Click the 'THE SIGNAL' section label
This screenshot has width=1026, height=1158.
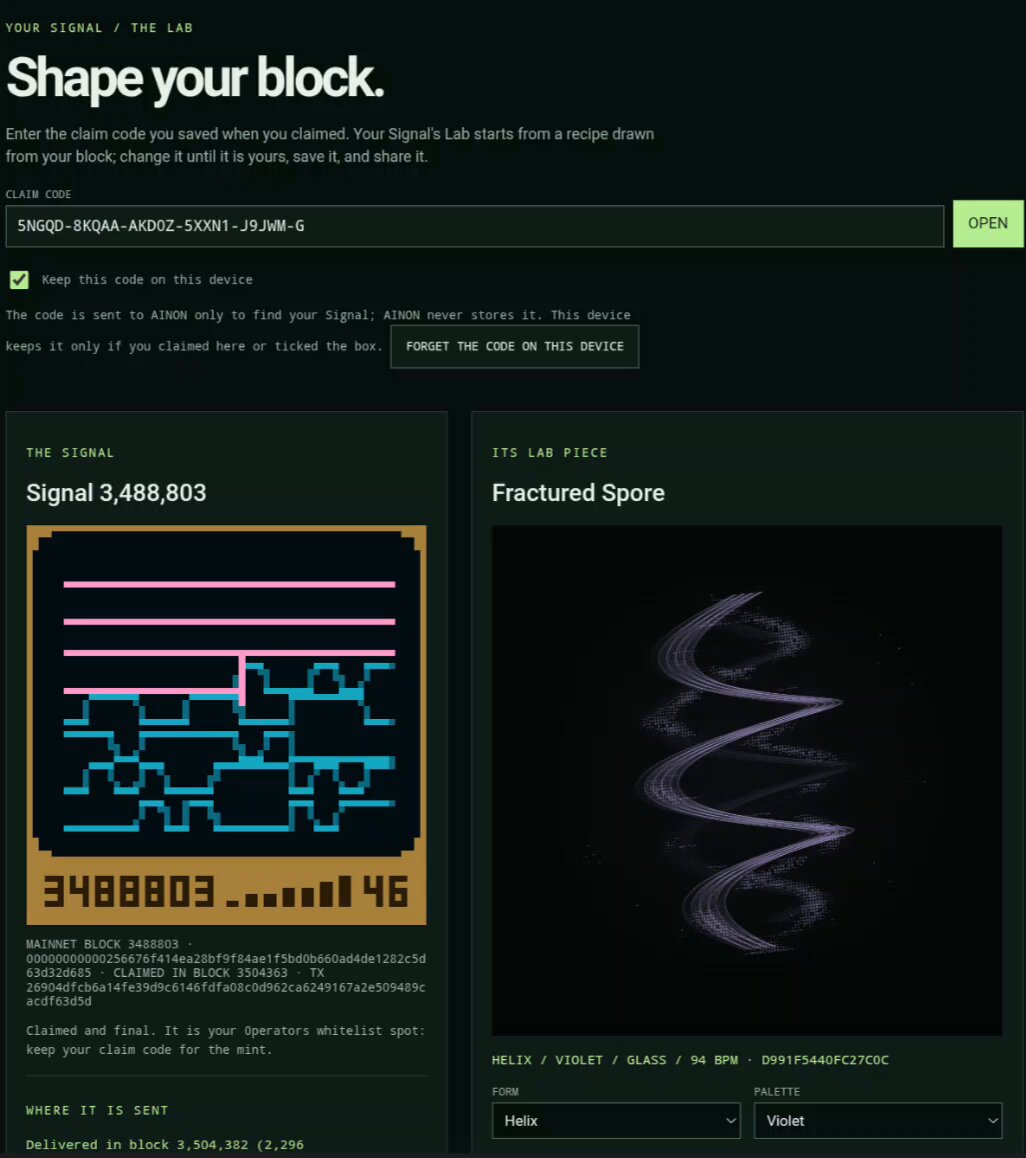70,453
